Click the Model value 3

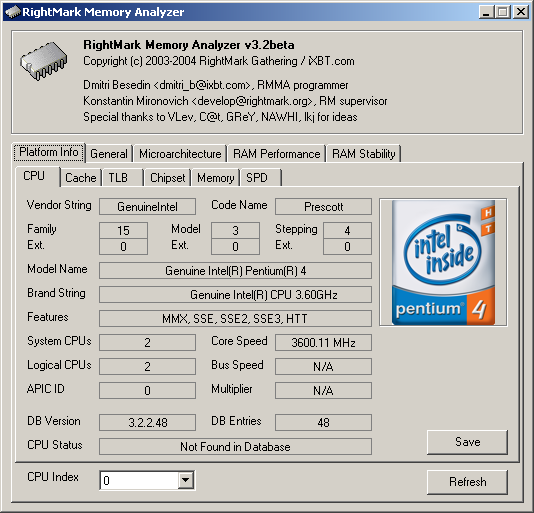coord(235,231)
